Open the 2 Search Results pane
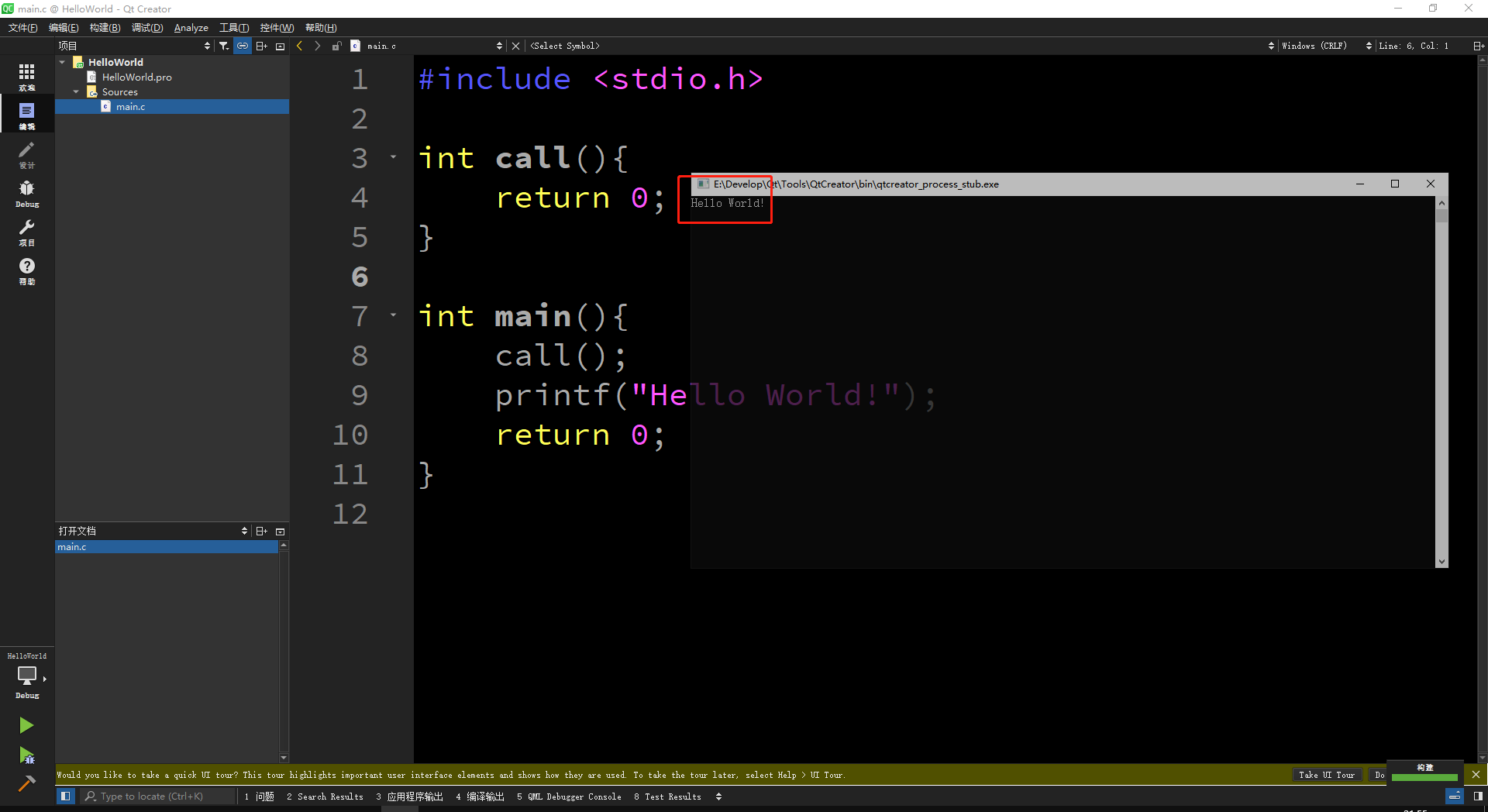1488x812 pixels. coord(325,796)
